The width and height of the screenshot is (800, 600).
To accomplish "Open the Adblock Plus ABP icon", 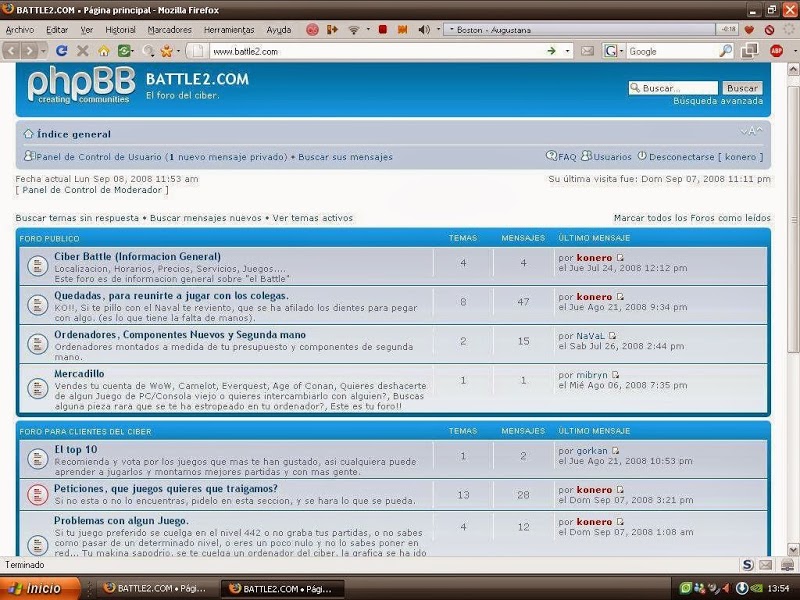I will coord(776,51).
